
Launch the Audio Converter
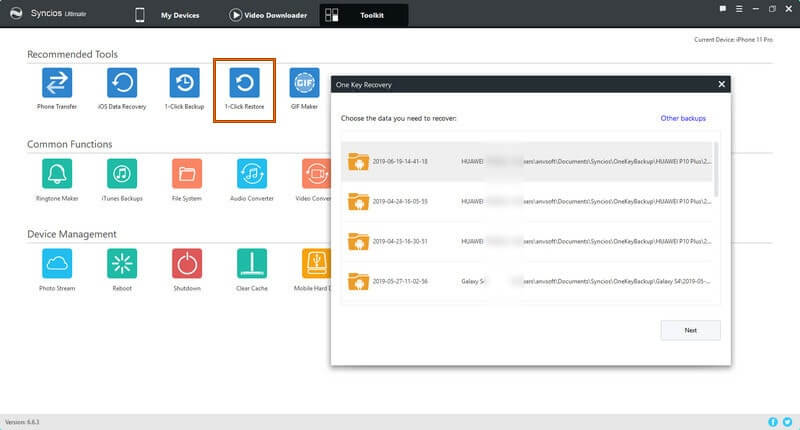click(252, 173)
